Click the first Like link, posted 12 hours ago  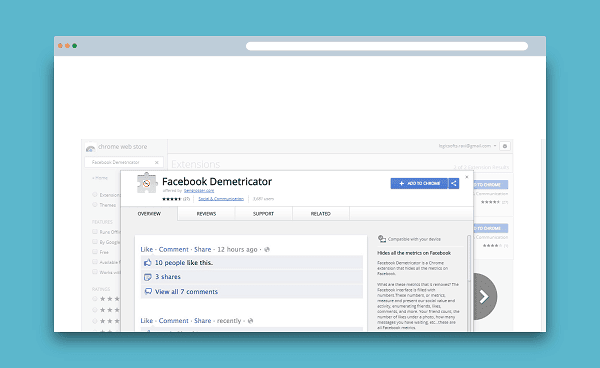(147, 249)
